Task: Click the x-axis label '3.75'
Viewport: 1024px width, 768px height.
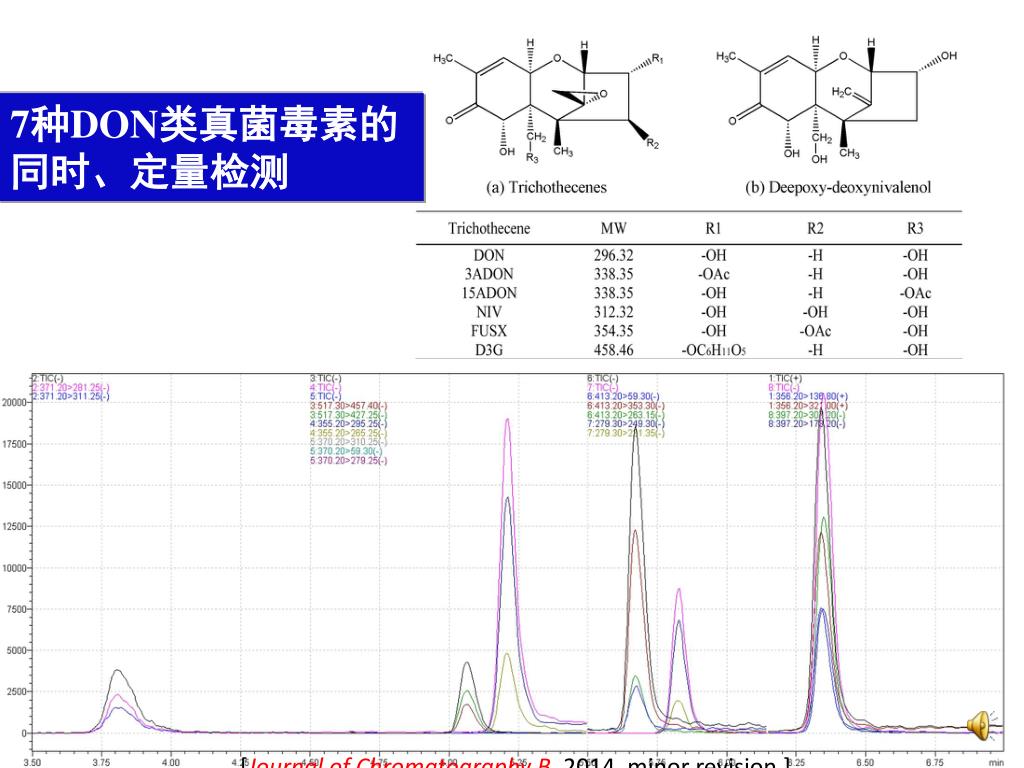Action: click(101, 762)
